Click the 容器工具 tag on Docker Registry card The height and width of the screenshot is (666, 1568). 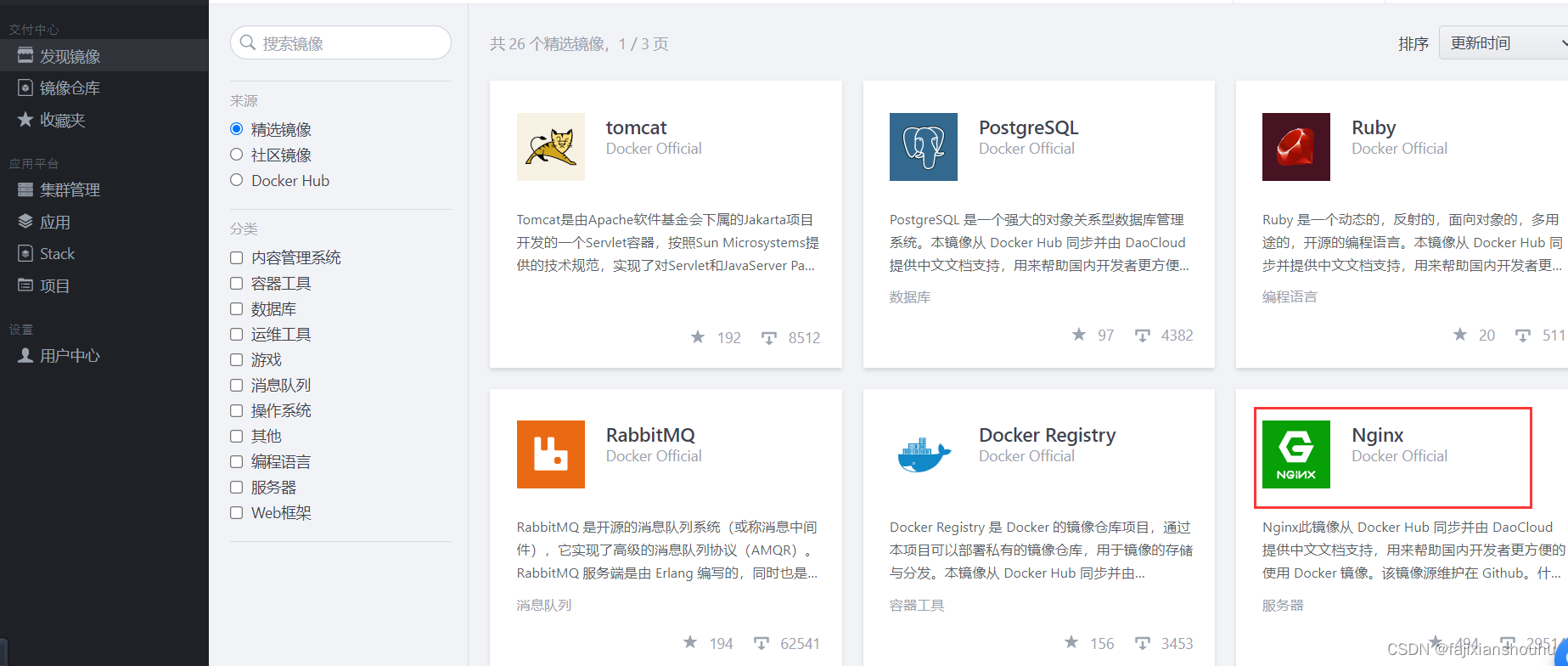[917, 605]
